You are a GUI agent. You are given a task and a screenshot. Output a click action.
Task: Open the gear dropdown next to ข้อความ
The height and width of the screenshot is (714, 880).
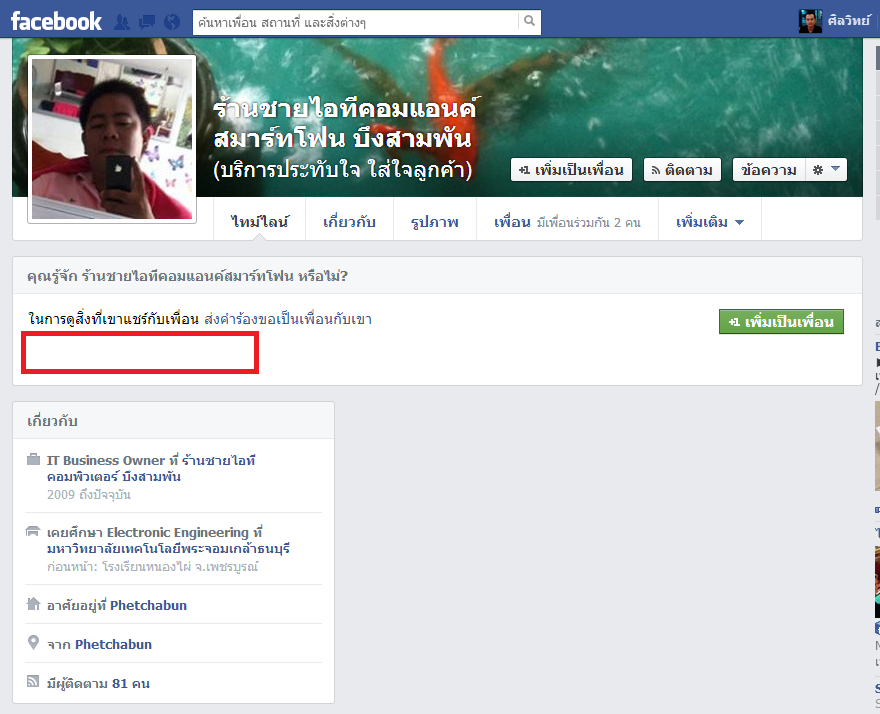pos(826,170)
